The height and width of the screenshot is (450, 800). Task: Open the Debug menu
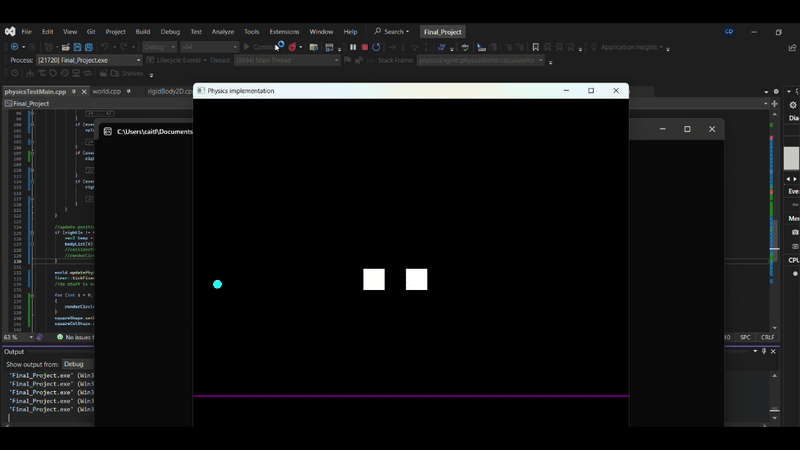[170, 32]
